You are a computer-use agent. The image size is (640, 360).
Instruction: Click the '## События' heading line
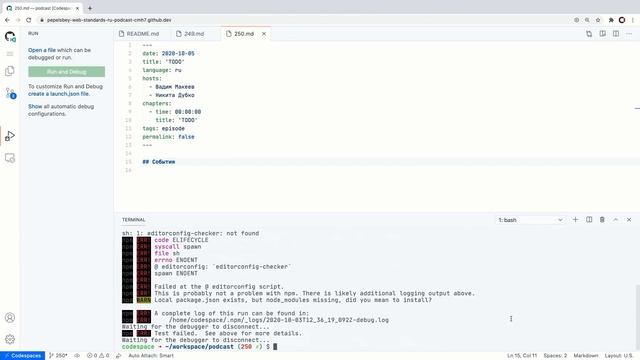[158, 162]
